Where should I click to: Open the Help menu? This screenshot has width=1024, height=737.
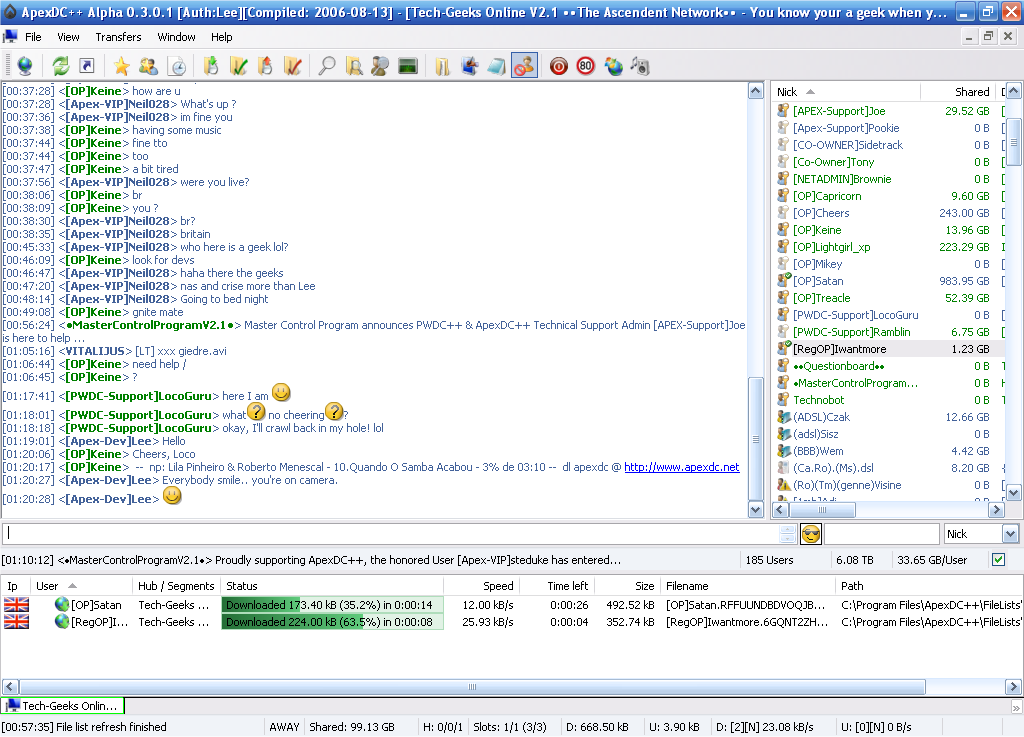click(x=221, y=37)
